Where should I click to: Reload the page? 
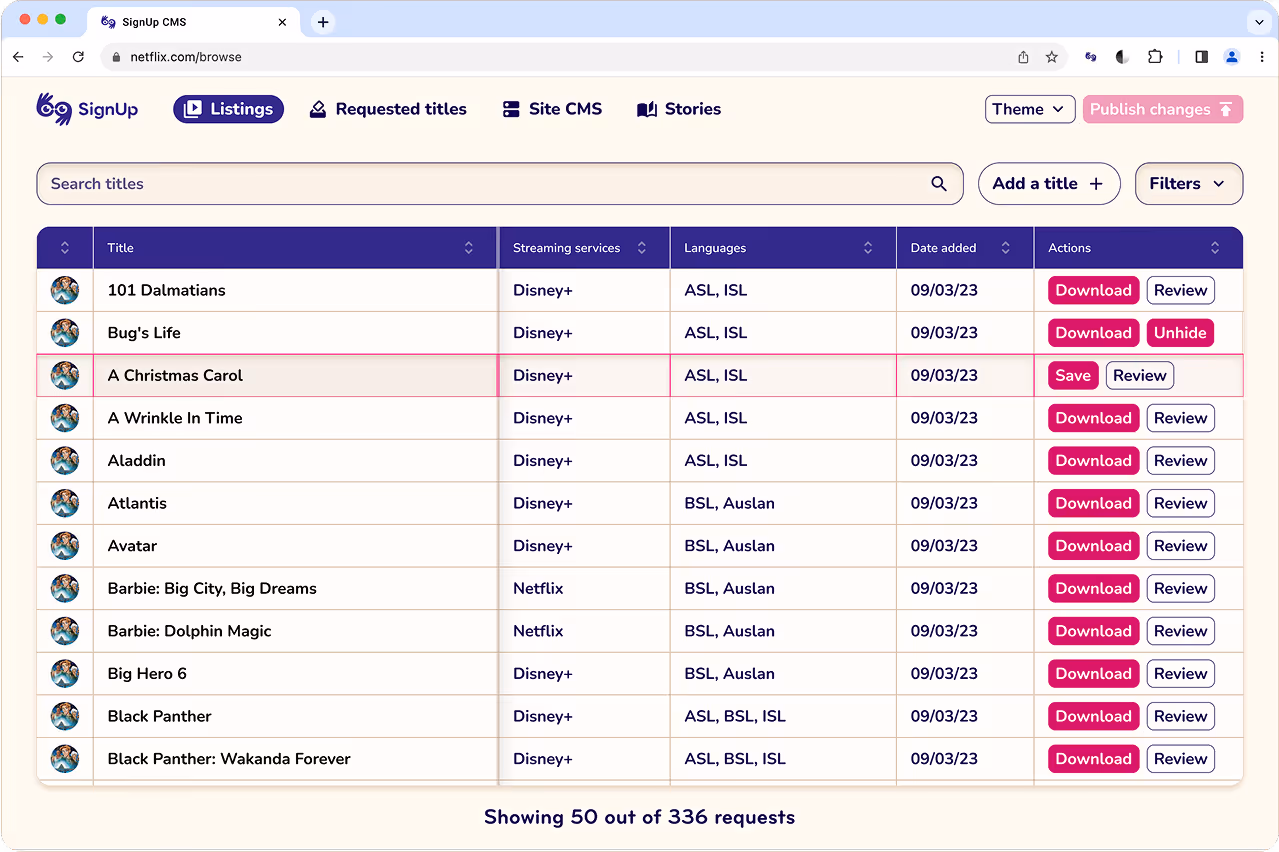click(x=78, y=57)
